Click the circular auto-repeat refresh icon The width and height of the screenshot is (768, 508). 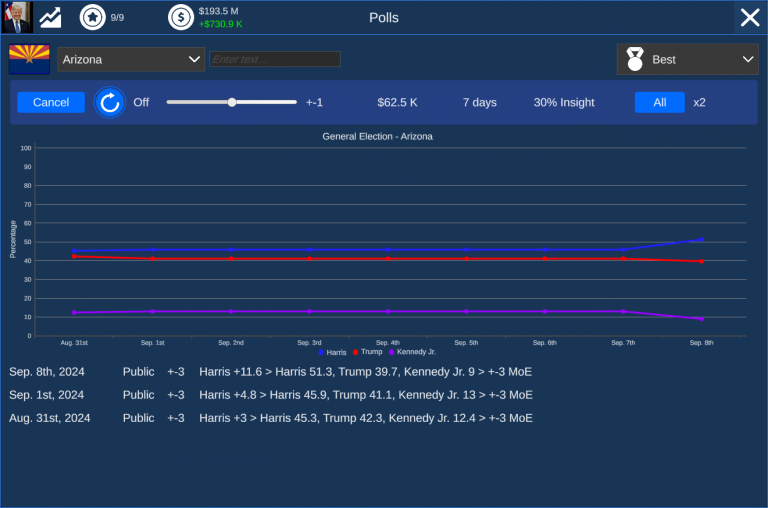[109, 102]
